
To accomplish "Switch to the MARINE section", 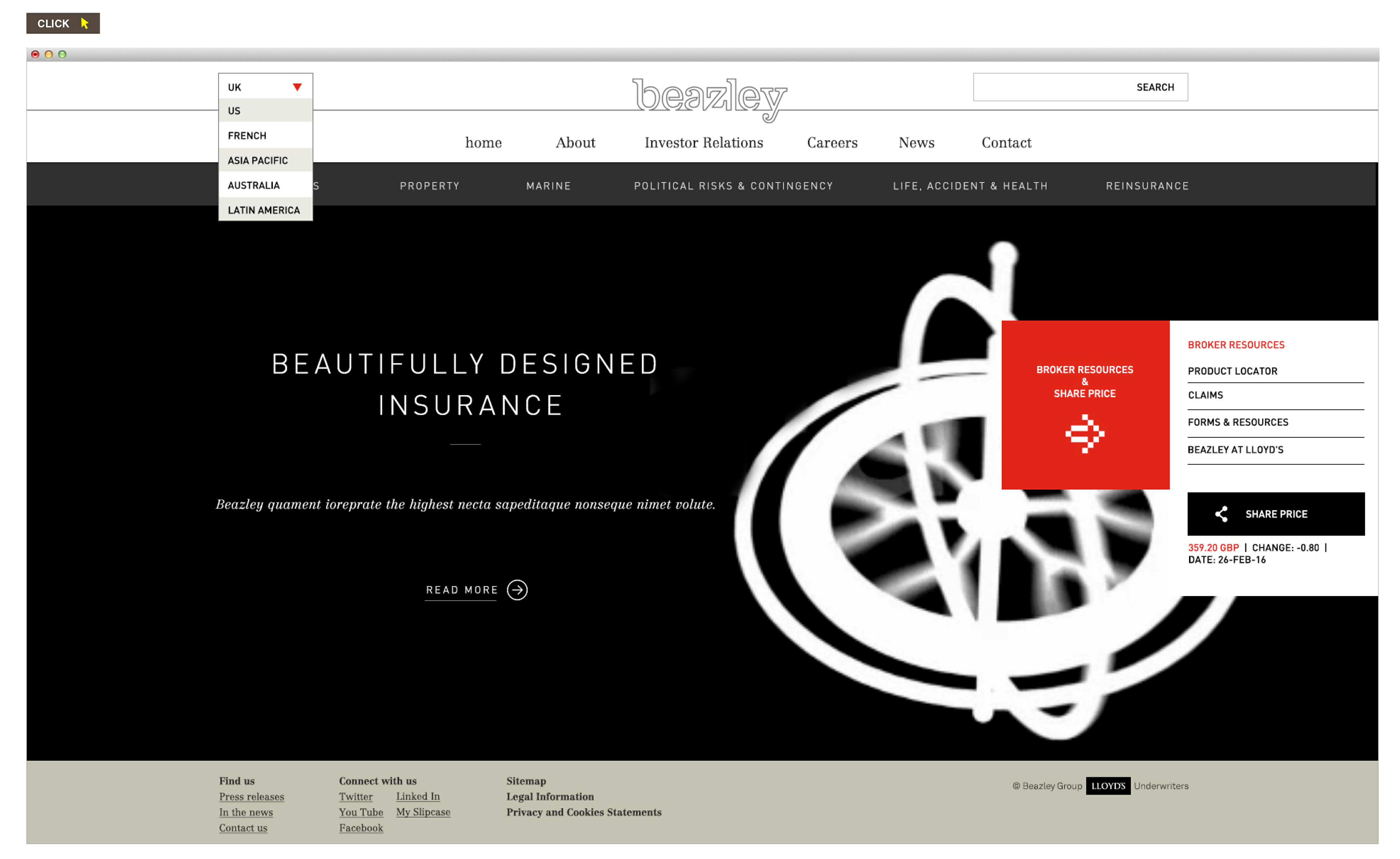I will click(x=548, y=186).
